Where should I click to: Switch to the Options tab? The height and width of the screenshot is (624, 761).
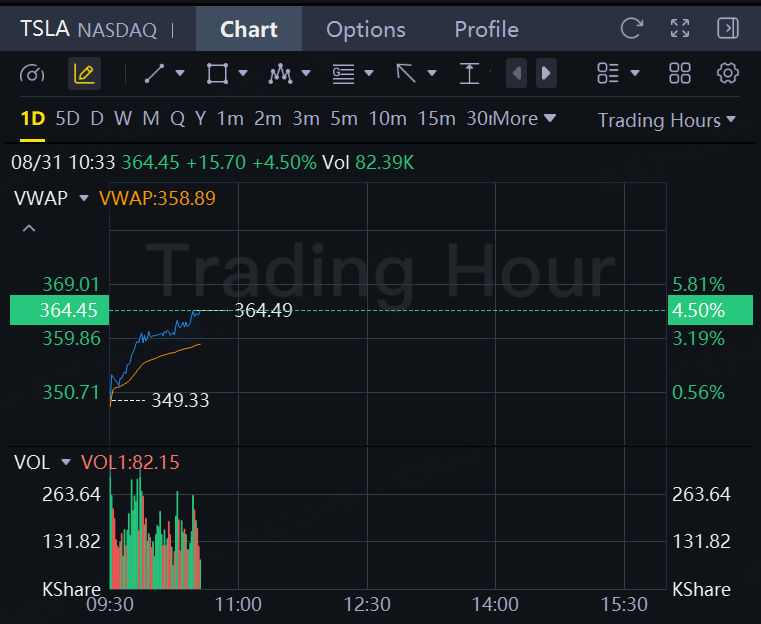point(366,29)
